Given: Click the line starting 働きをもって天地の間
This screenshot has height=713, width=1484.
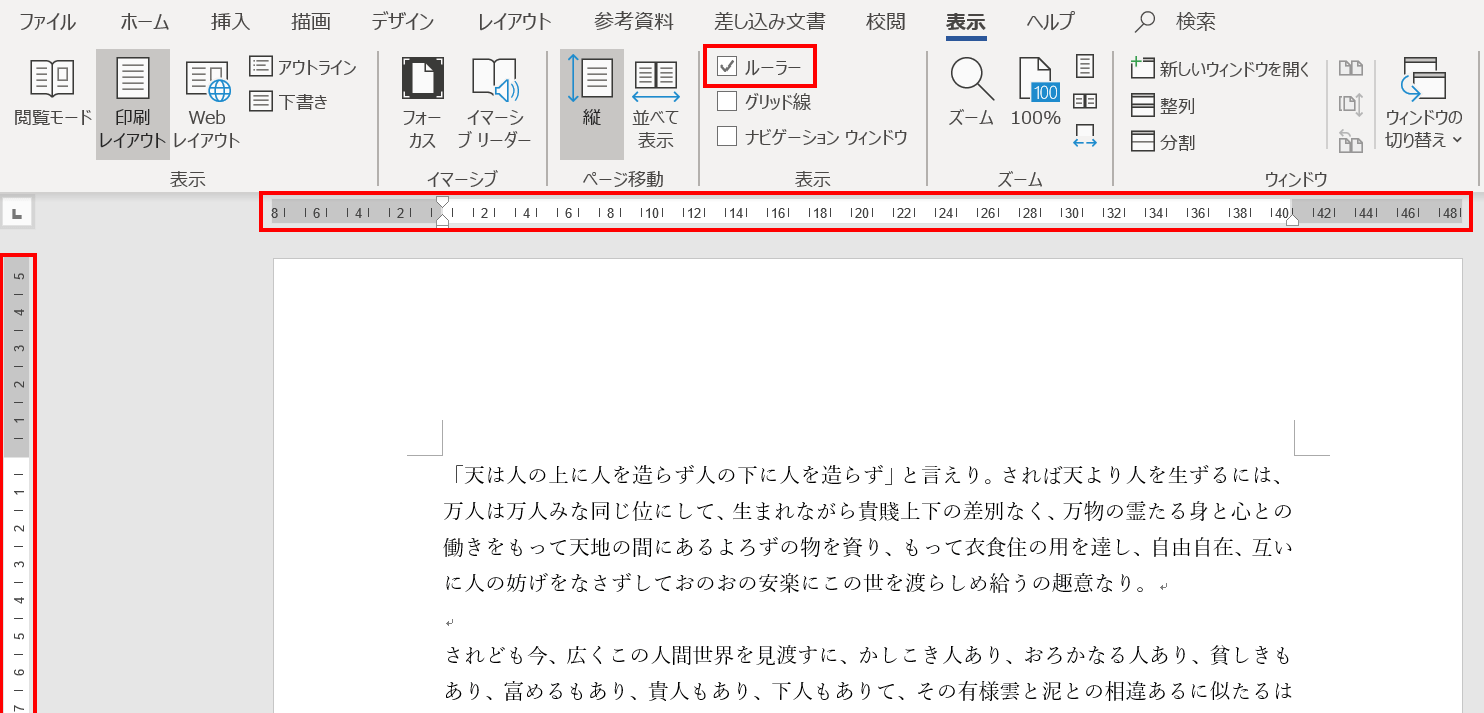Looking at the screenshot, I should pyautogui.click(x=868, y=548).
